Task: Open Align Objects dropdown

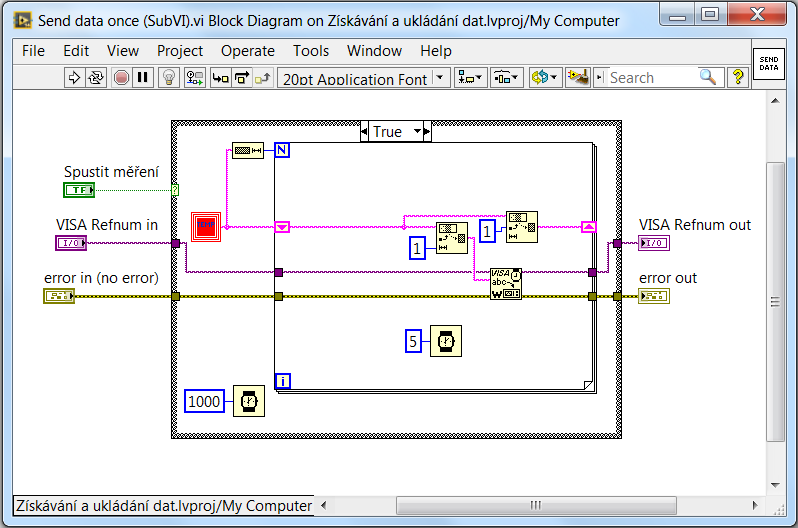Action: coord(471,78)
